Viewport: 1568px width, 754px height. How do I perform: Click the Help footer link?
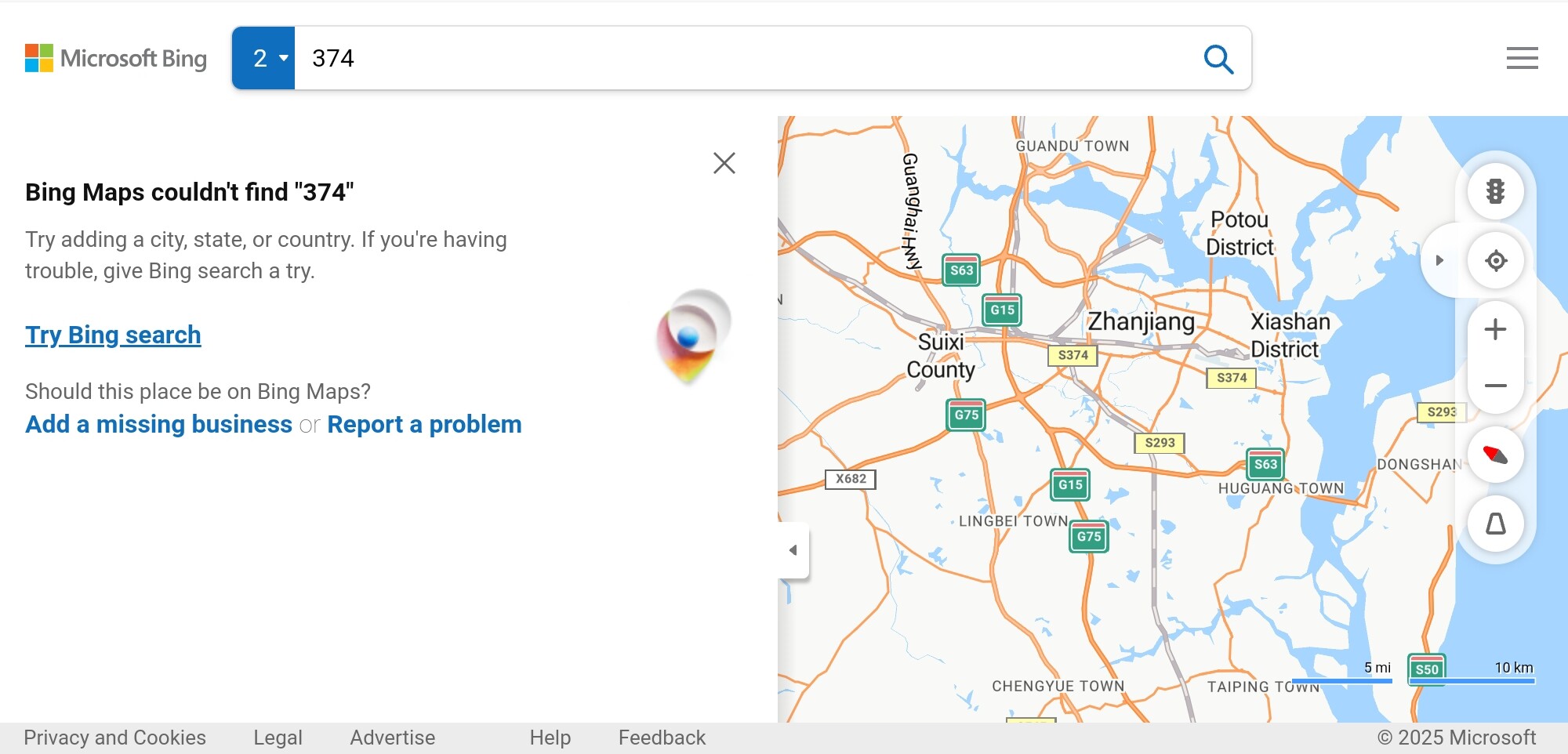(550, 738)
